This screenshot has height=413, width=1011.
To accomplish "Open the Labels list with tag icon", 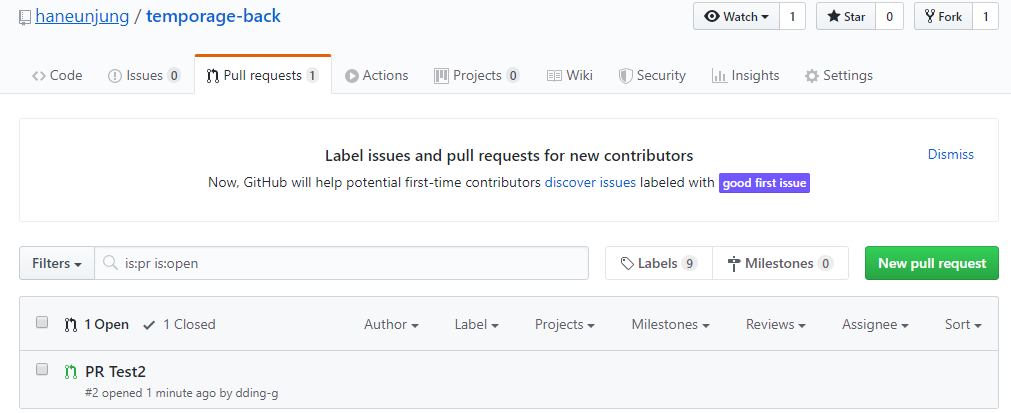I will 659,264.
